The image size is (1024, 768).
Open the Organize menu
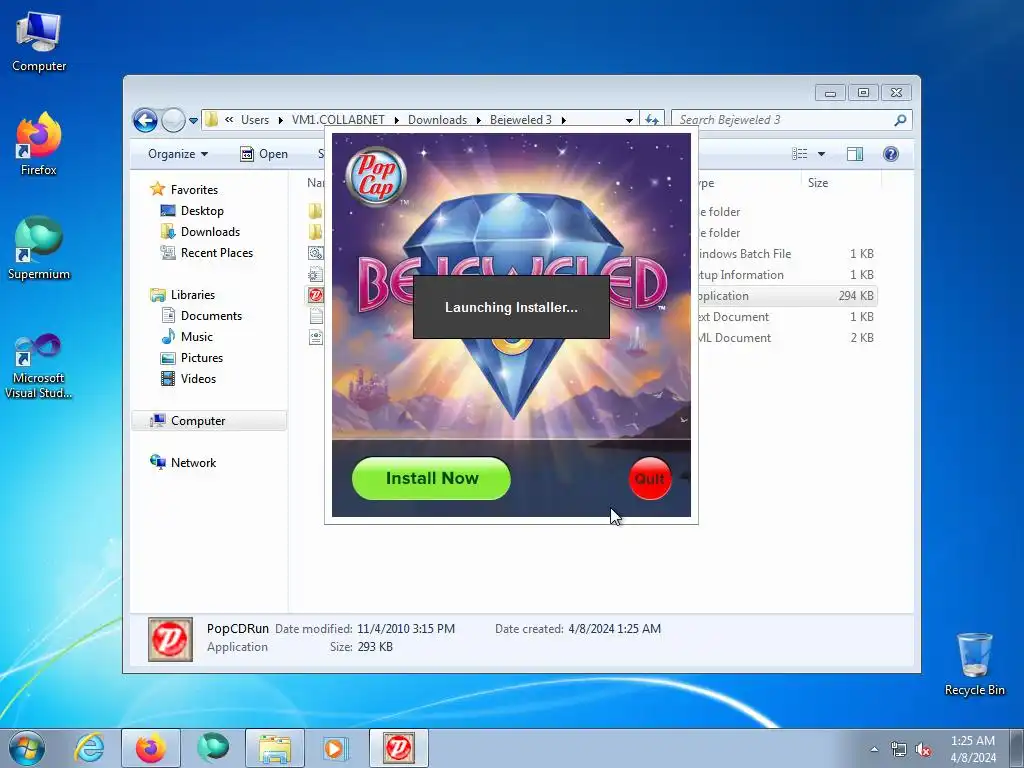pyautogui.click(x=178, y=153)
